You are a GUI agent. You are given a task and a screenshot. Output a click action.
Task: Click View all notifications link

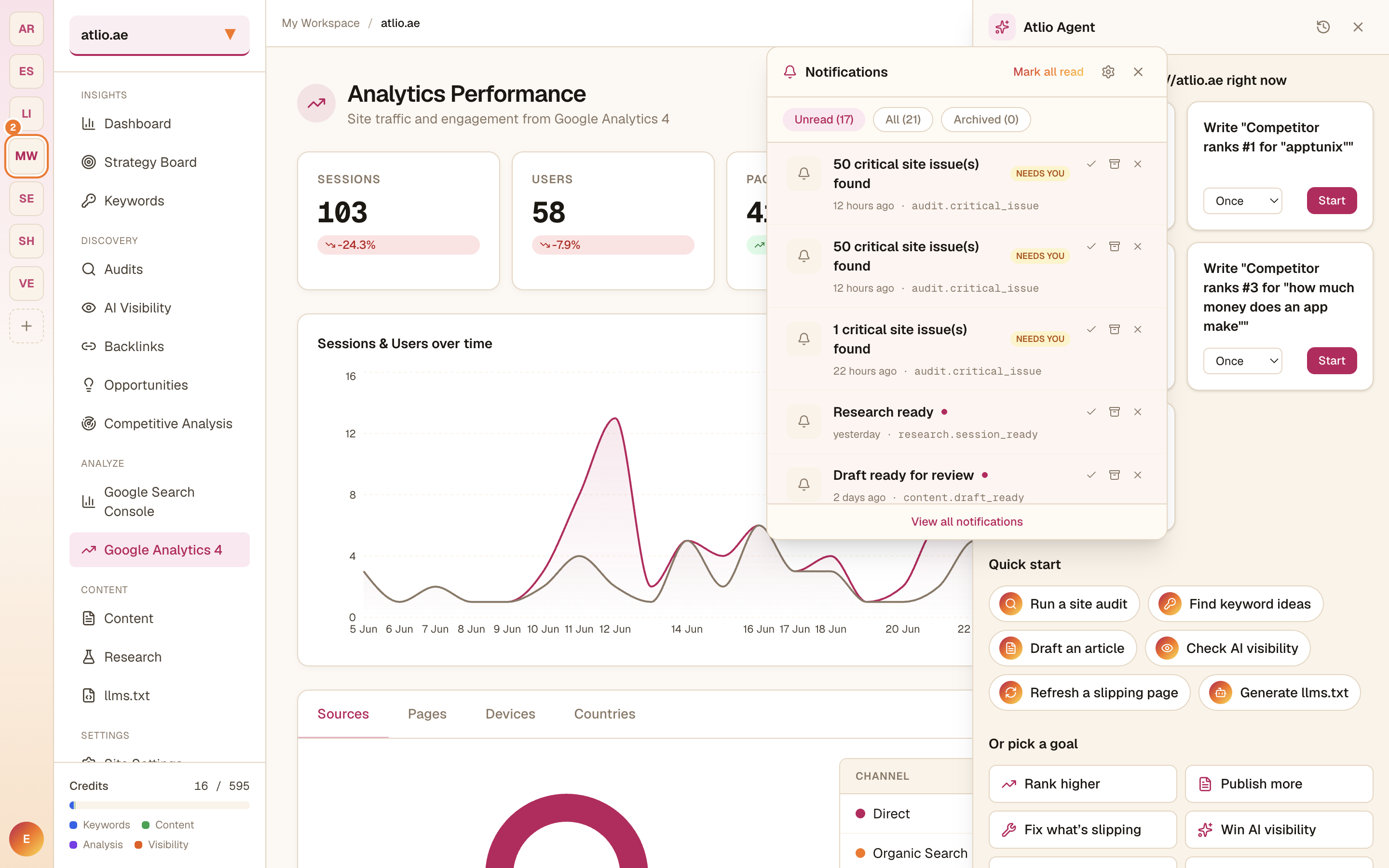pos(967,521)
